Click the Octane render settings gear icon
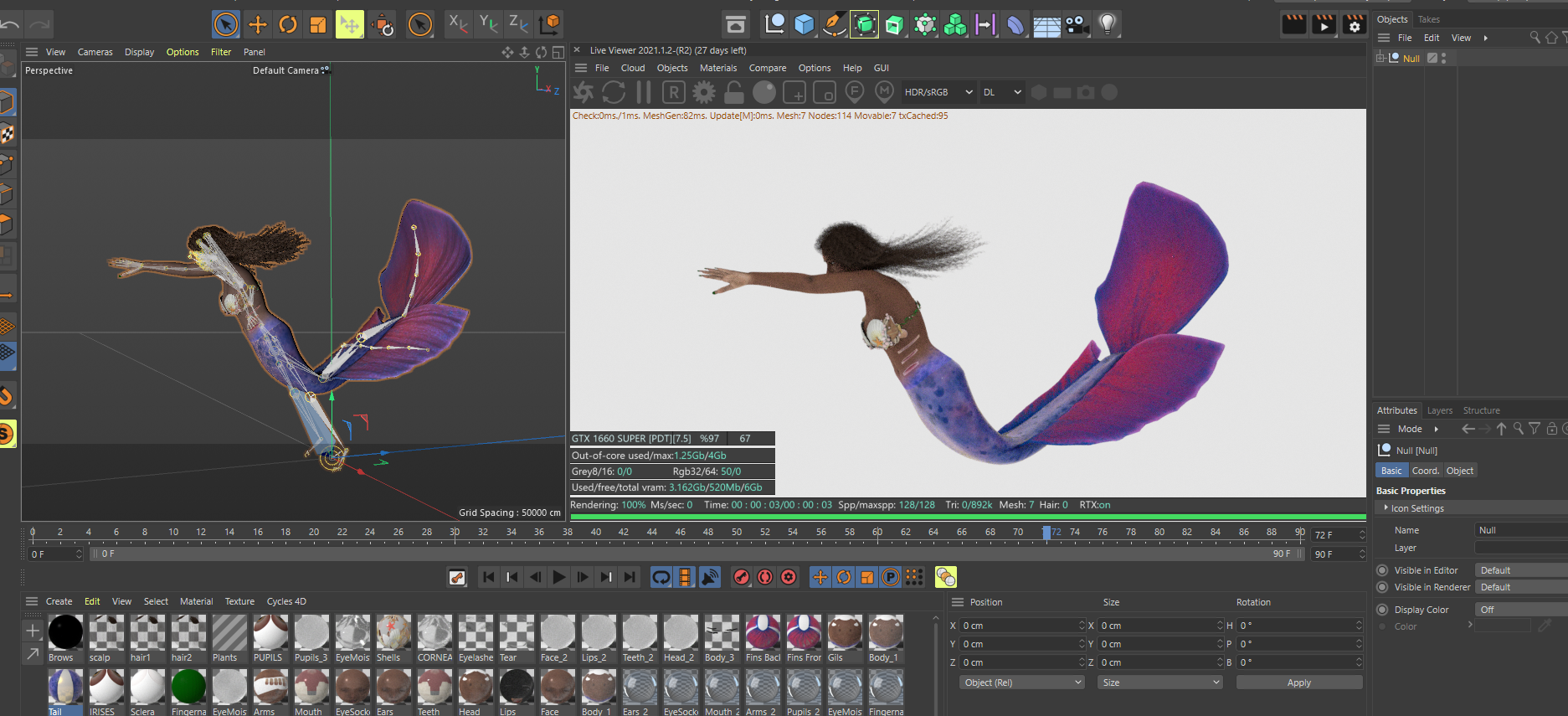This screenshot has height=716, width=1568. click(x=704, y=92)
